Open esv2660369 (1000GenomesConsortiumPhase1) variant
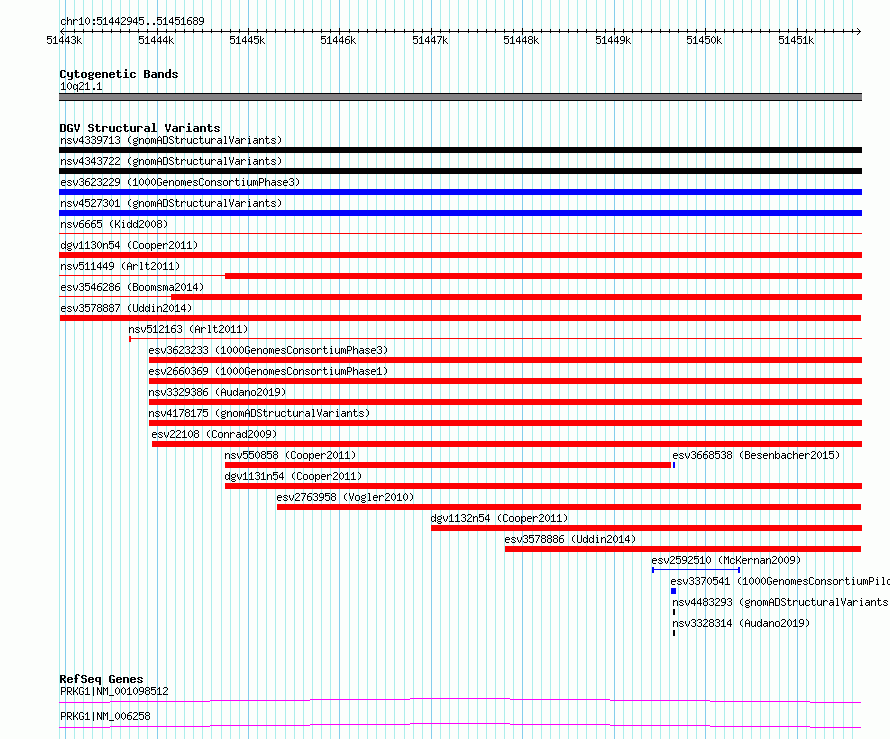 (268, 371)
